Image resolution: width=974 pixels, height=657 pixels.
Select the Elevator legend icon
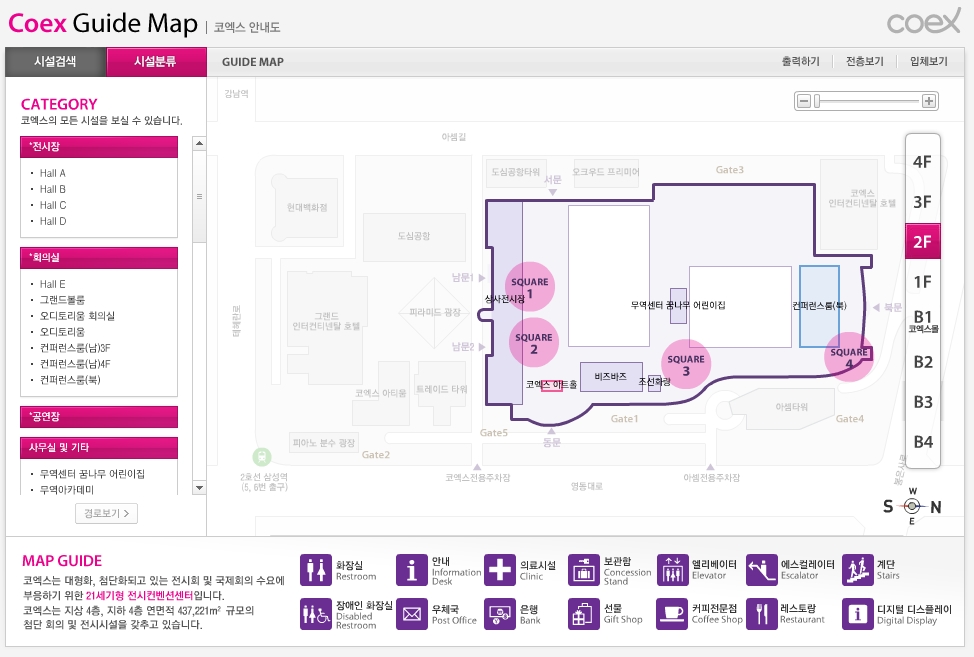point(673,570)
